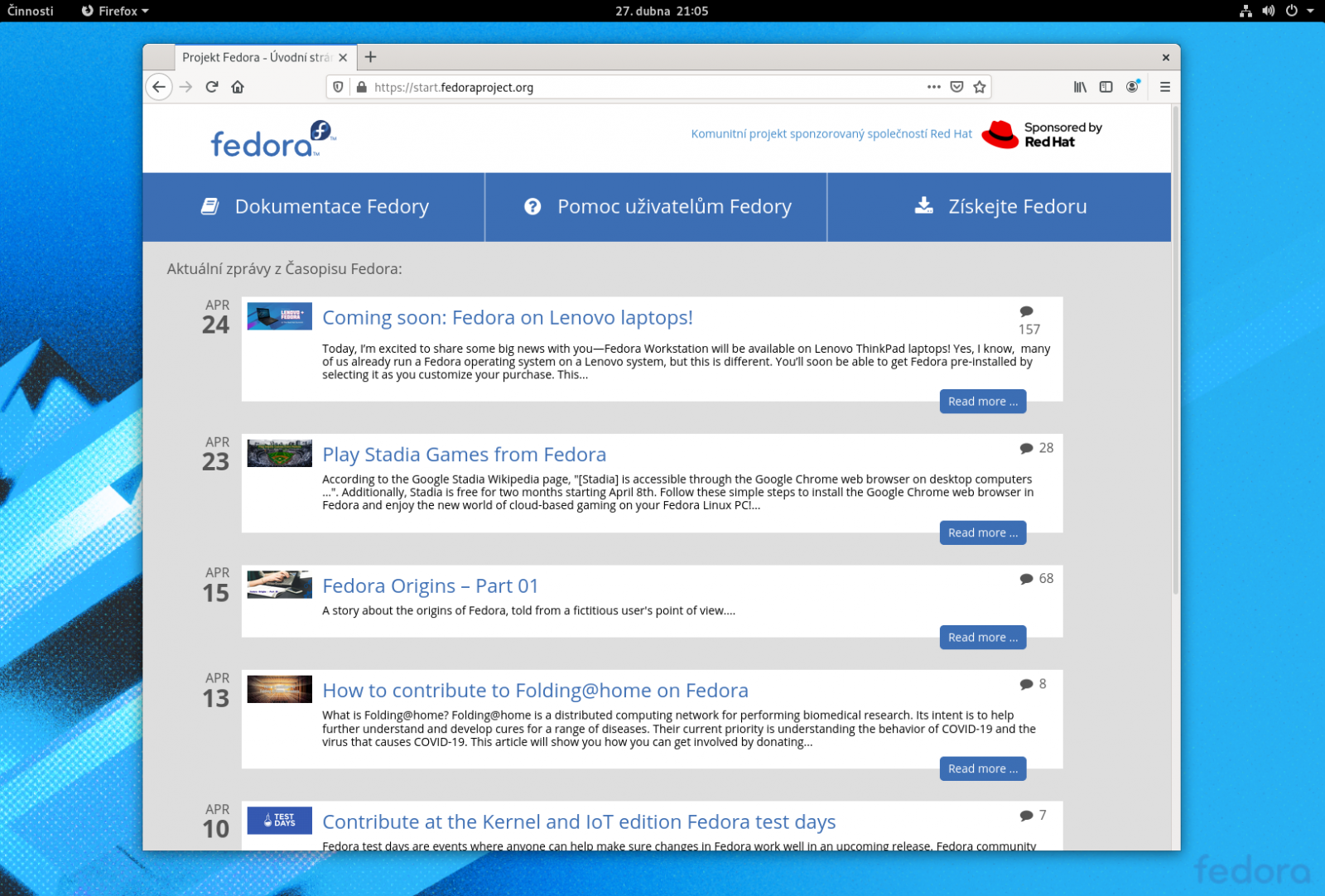Click the comment bubble on the Lenovo article
This screenshot has width=1325, height=896.
1027,312
